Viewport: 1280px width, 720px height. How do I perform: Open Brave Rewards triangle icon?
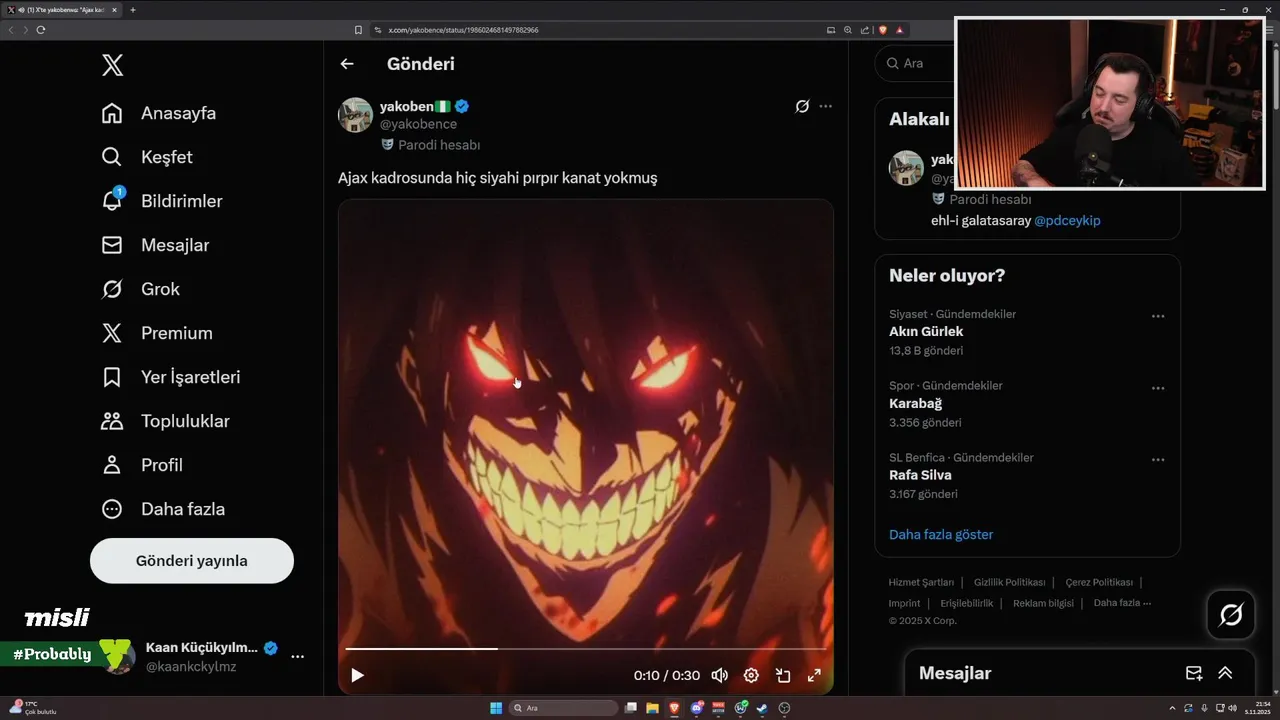[x=900, y=30]
